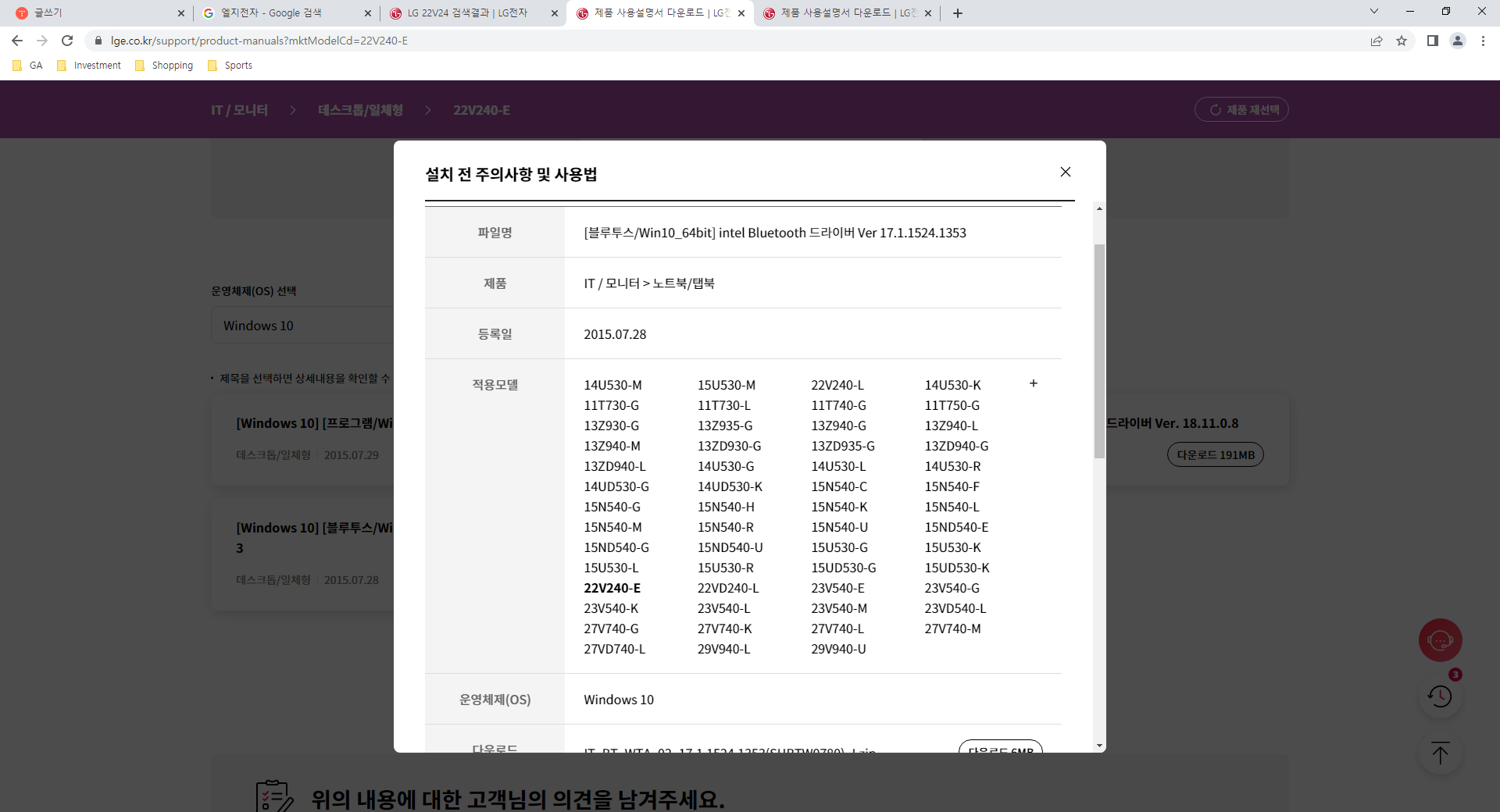The image size is (1500, 812).
Task: Expand the applicable models list plus icon
Action: [x=1033, y=383]
